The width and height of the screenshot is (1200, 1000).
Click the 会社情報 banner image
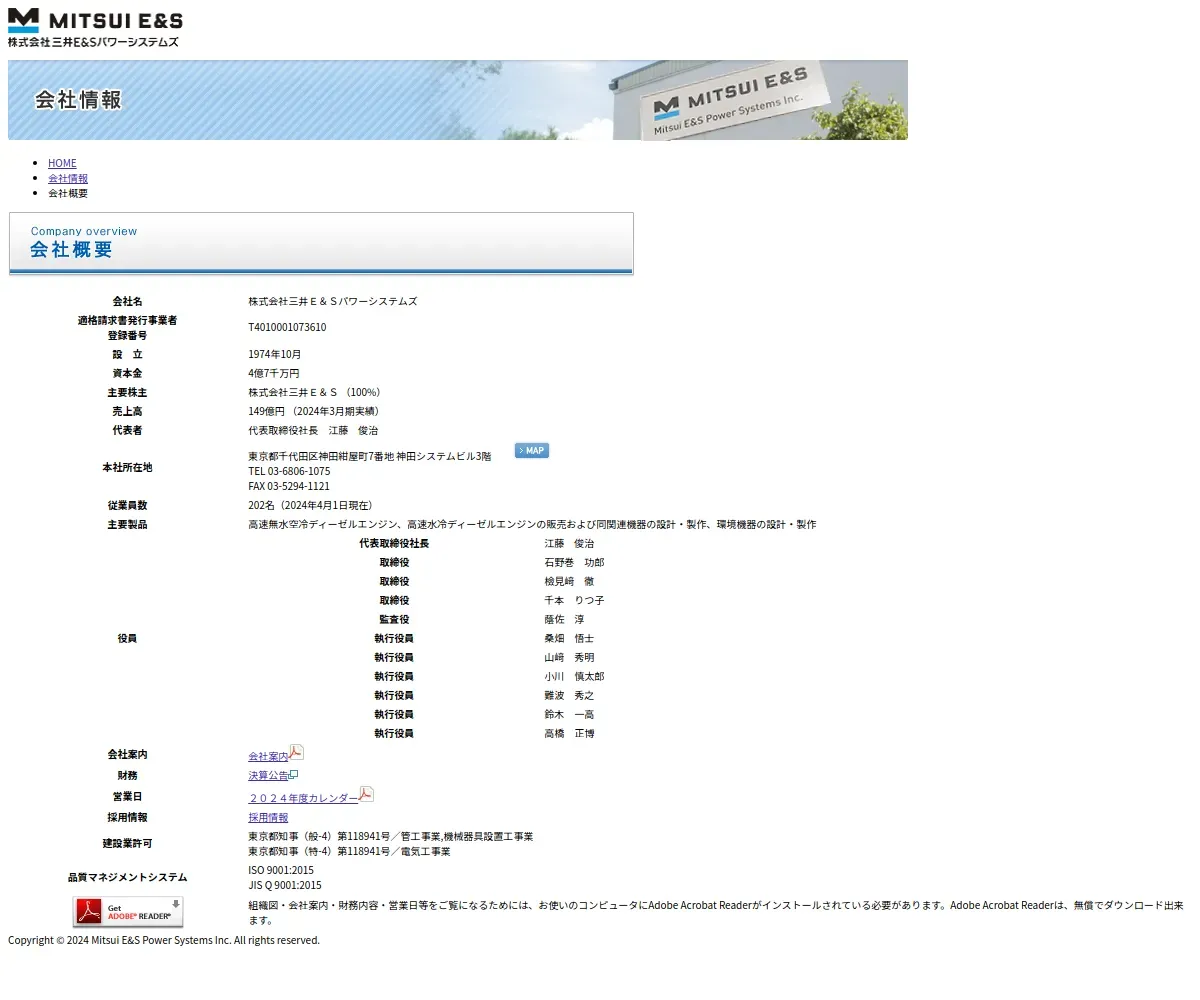coord(458,100)
